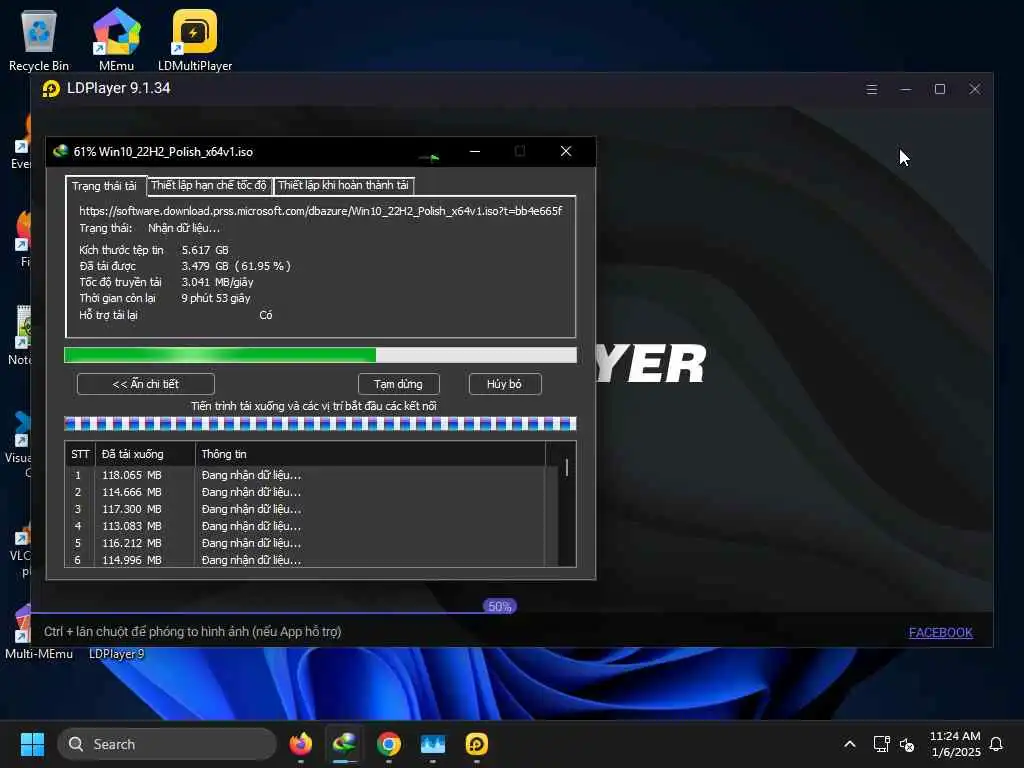Select connection row with 113.083 MB

[306, 526]
